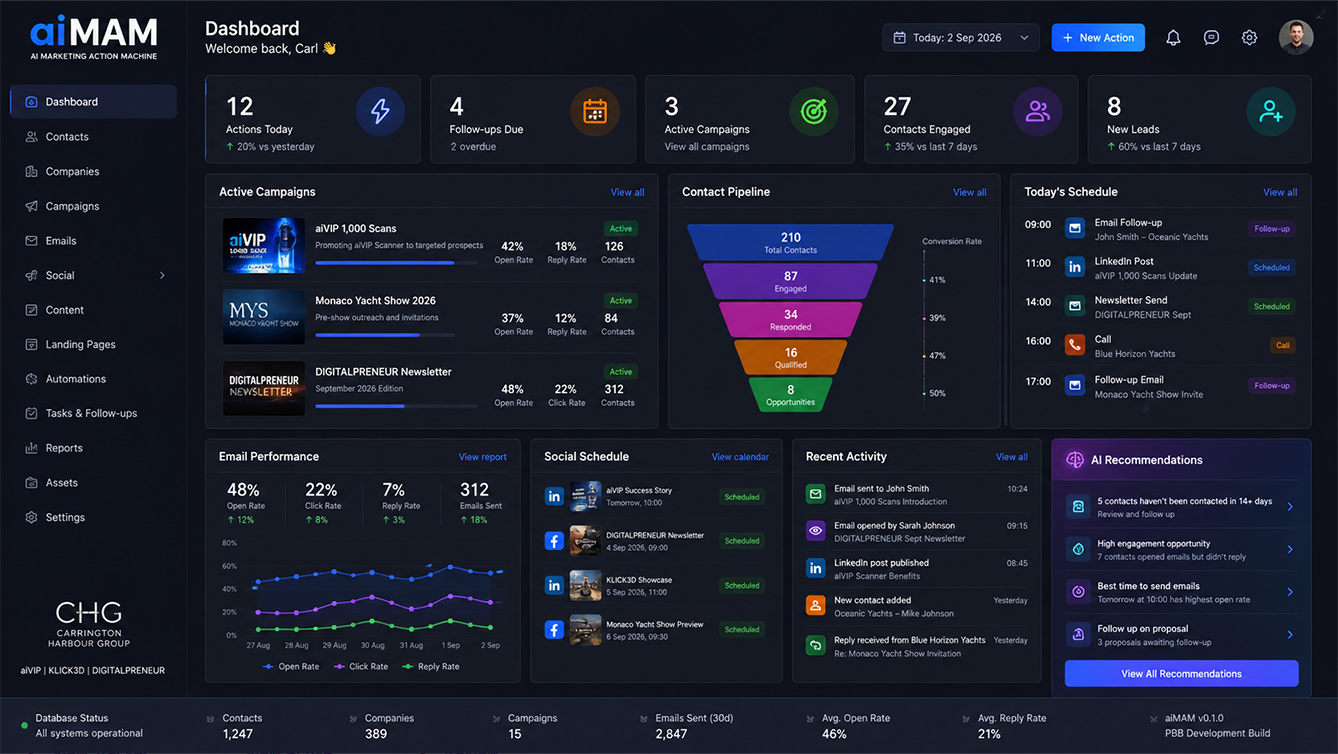Click the LinkedIn icon for the 11:00 LinkedIn Post
The image size is (1338, 754).
pyautogui.click(x=1075, y=267)
